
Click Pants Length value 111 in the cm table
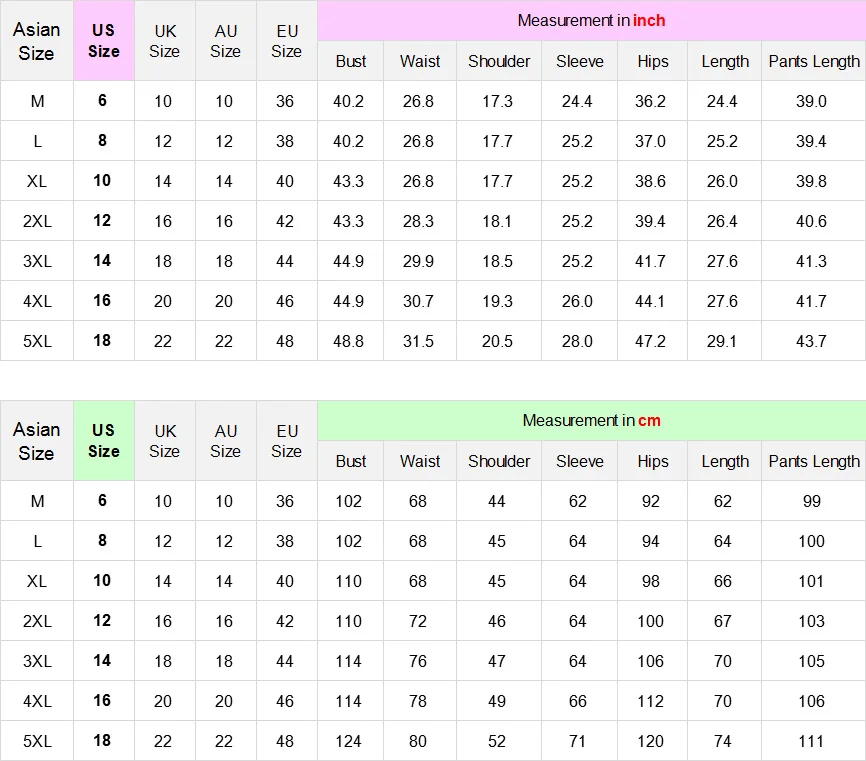click(x=811, y=741)
